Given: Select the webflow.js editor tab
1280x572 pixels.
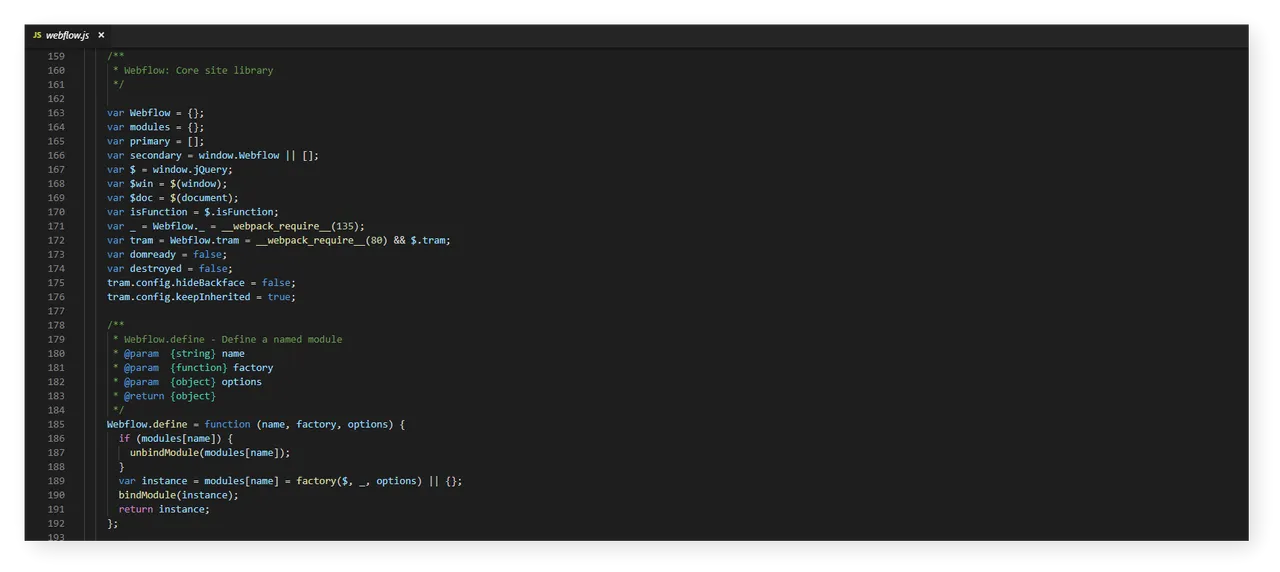Looking at the screenshot, I should coord(67,35).
